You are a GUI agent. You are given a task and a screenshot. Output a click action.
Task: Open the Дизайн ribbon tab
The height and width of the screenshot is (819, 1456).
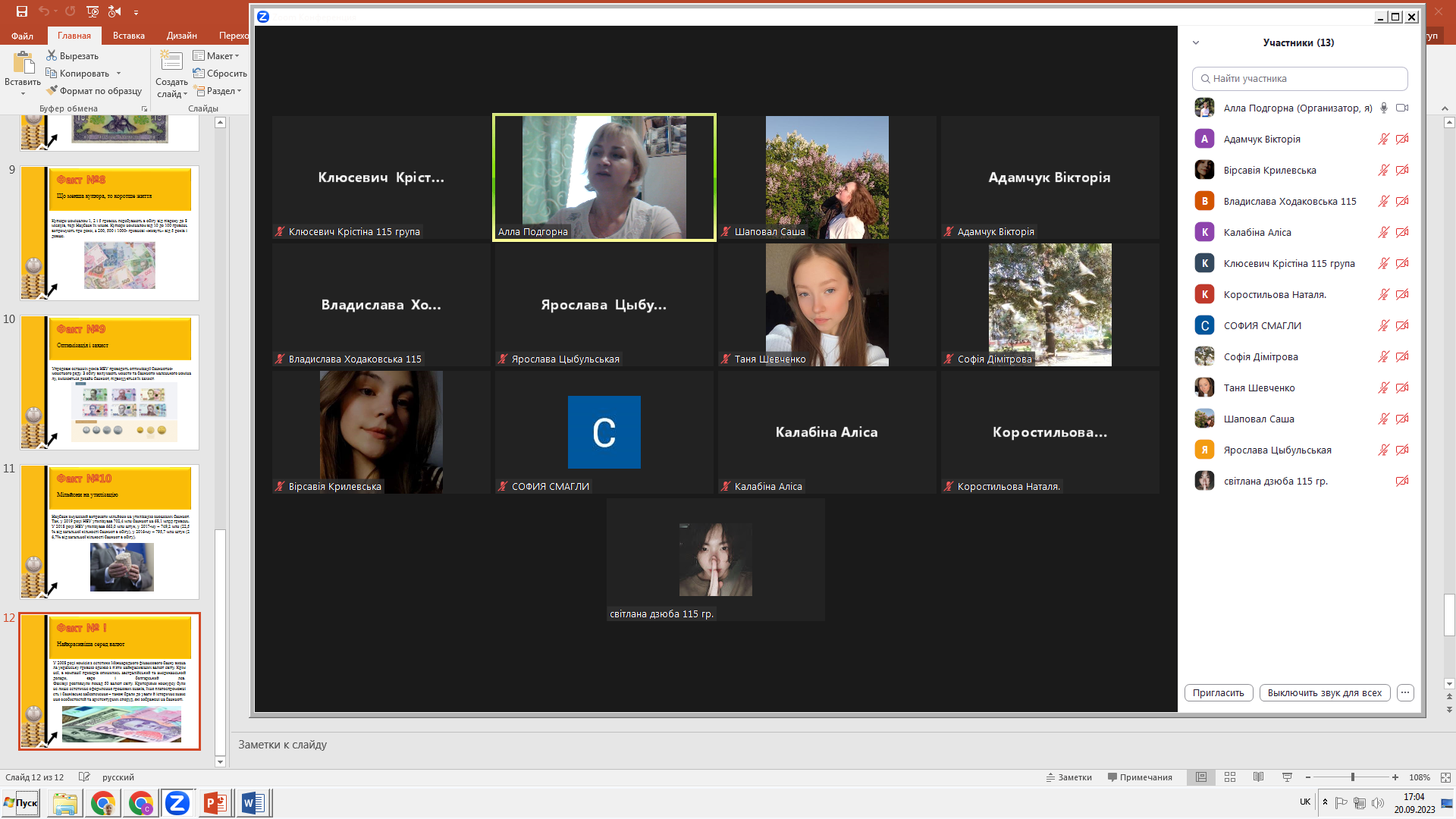pyautogui.click(x=181, y=36)
